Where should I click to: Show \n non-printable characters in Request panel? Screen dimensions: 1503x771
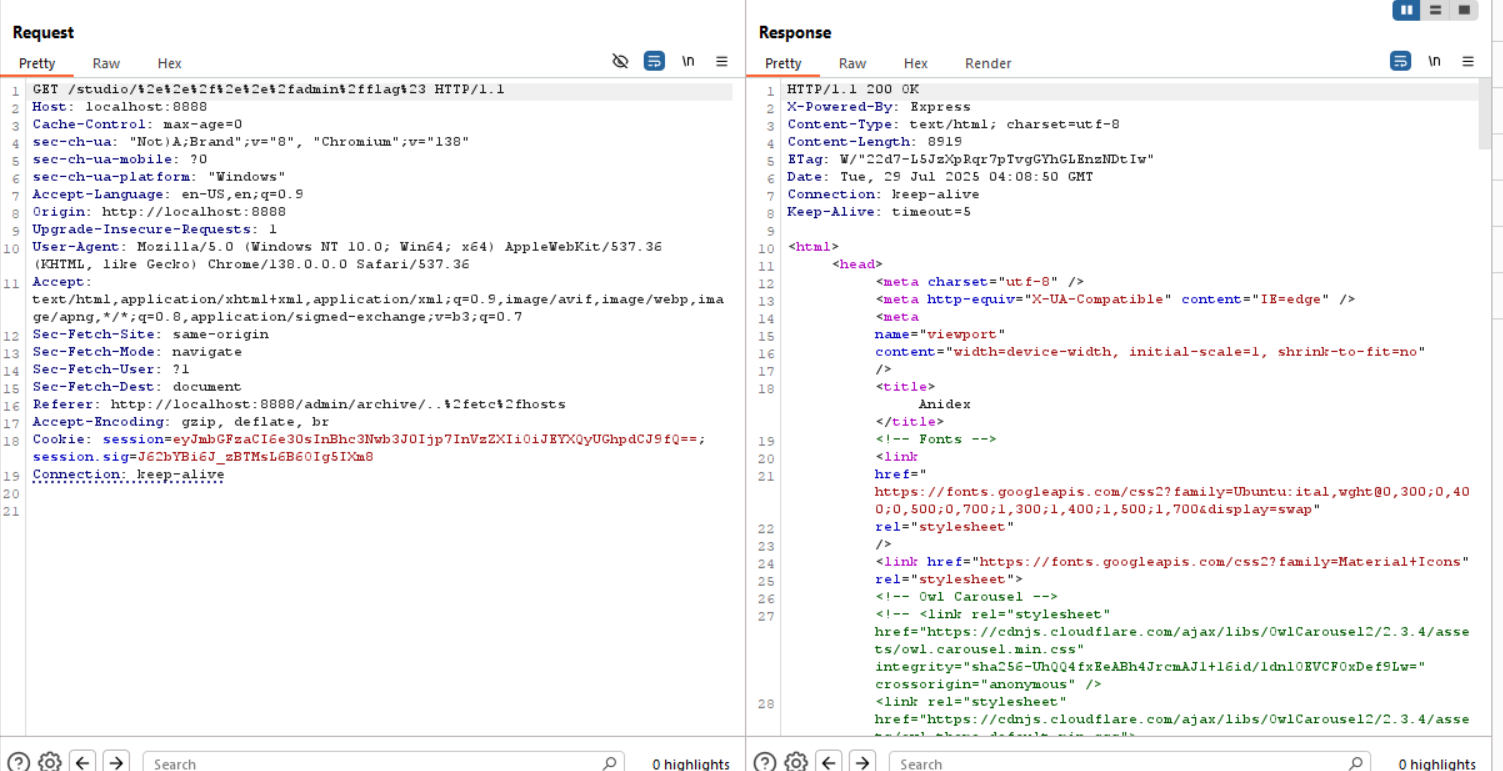pyautogui.click(x=688, y=62)
